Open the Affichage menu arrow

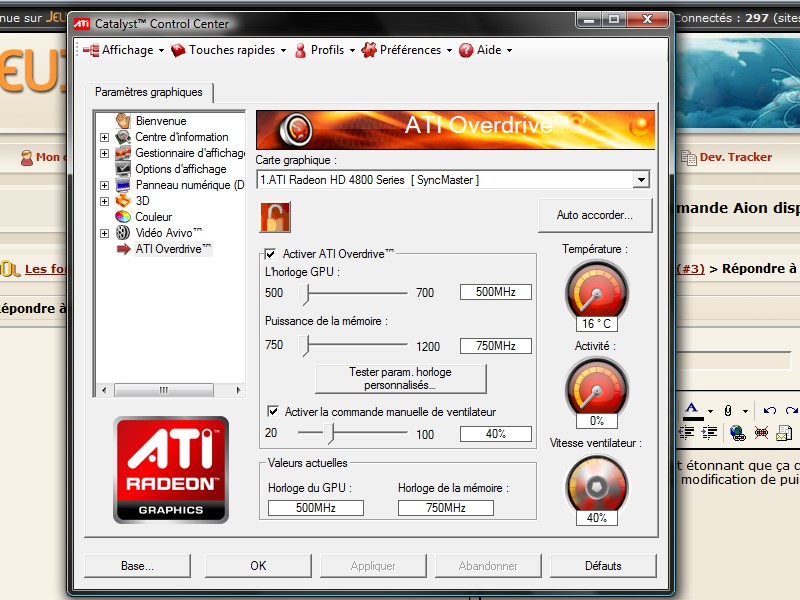tap(161, 51)
